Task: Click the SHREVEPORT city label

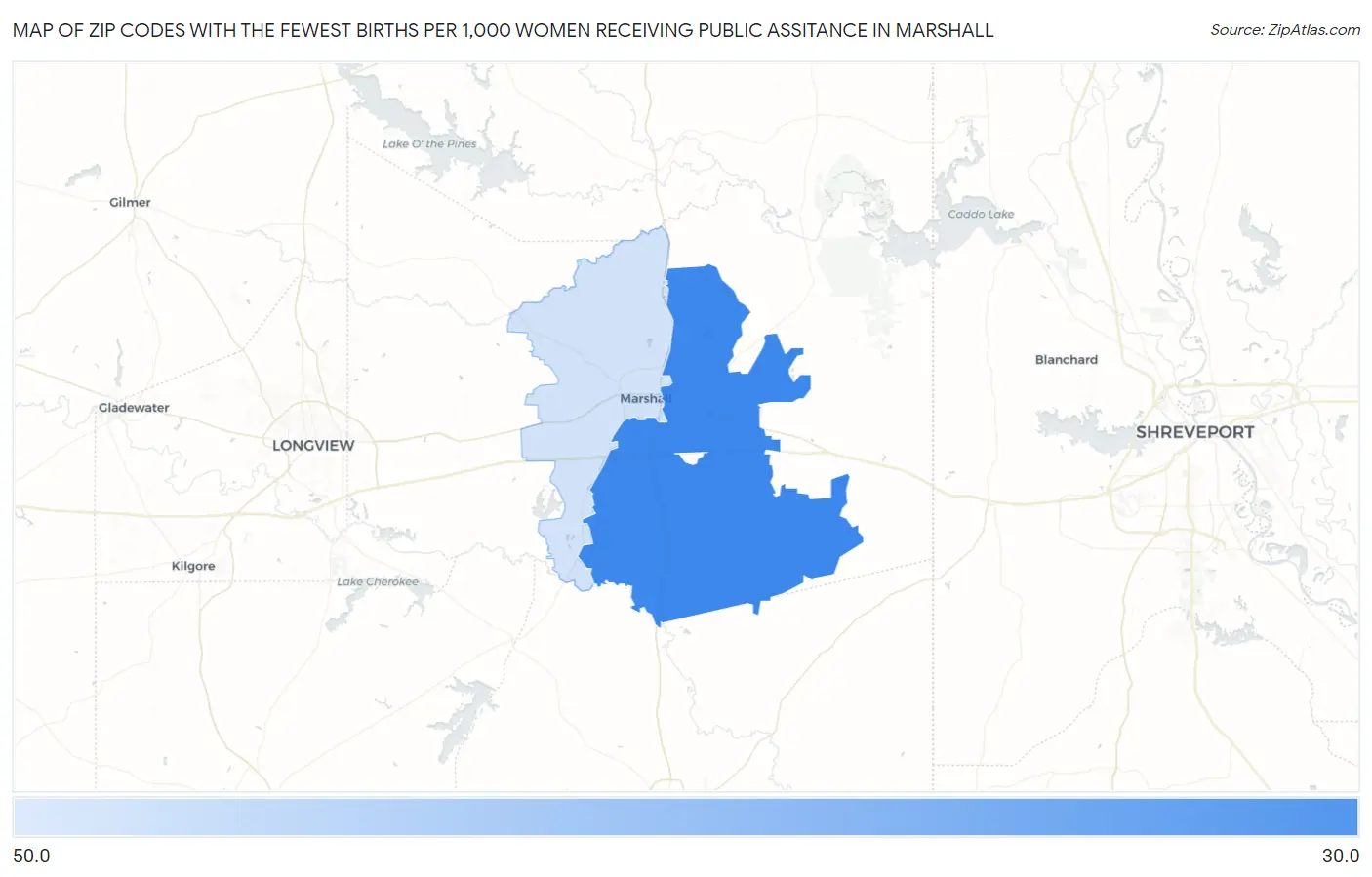Action: click(x=1194, y=431)
